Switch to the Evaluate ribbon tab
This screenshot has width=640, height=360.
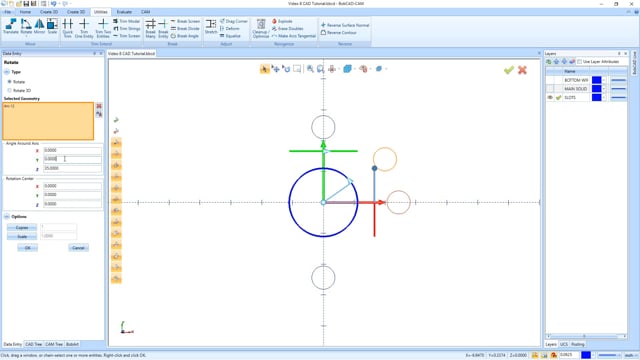click(x=124, y=12)
